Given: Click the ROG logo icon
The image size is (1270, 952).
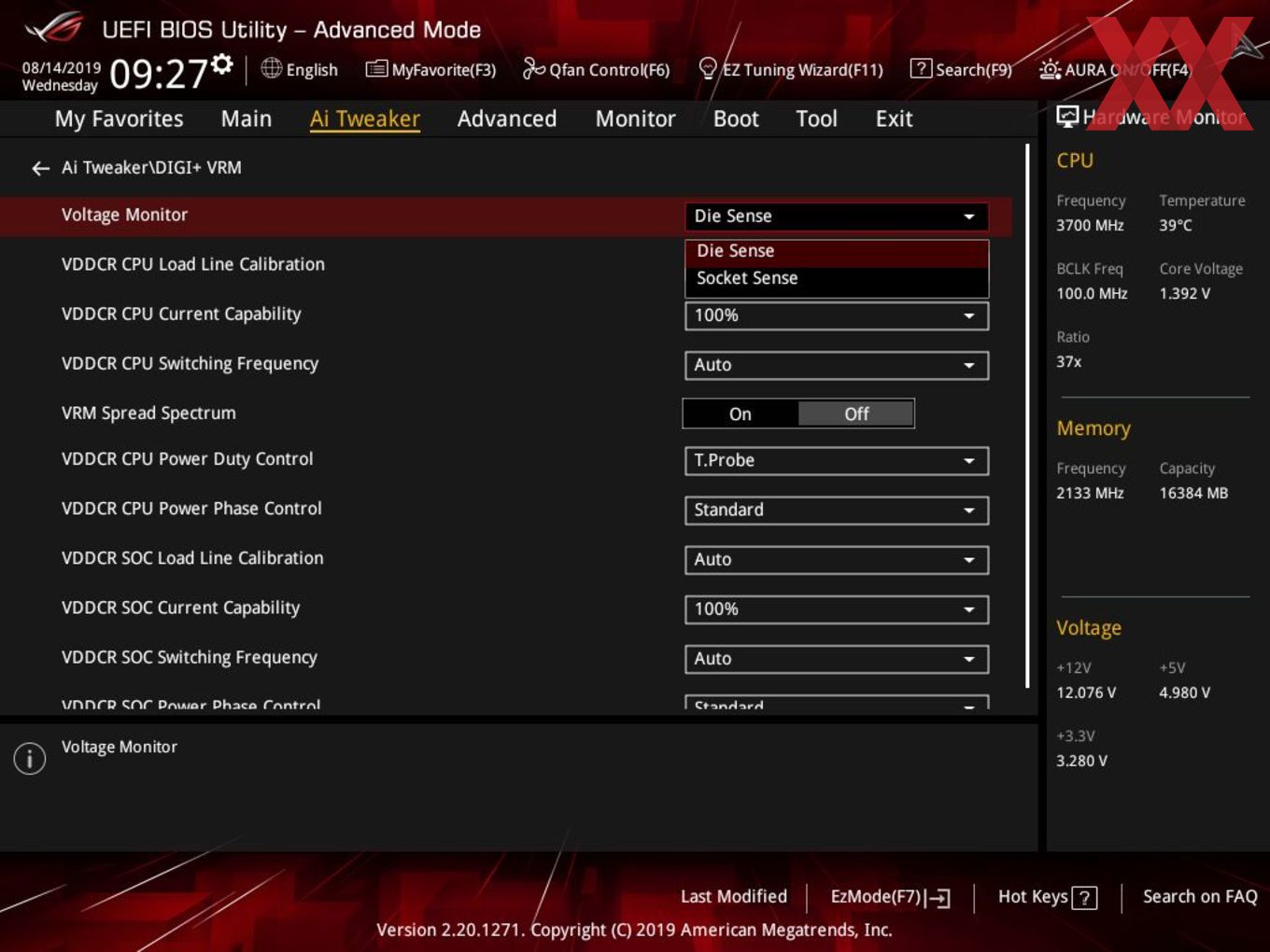Looking at the screenshot, I should 54,27.
